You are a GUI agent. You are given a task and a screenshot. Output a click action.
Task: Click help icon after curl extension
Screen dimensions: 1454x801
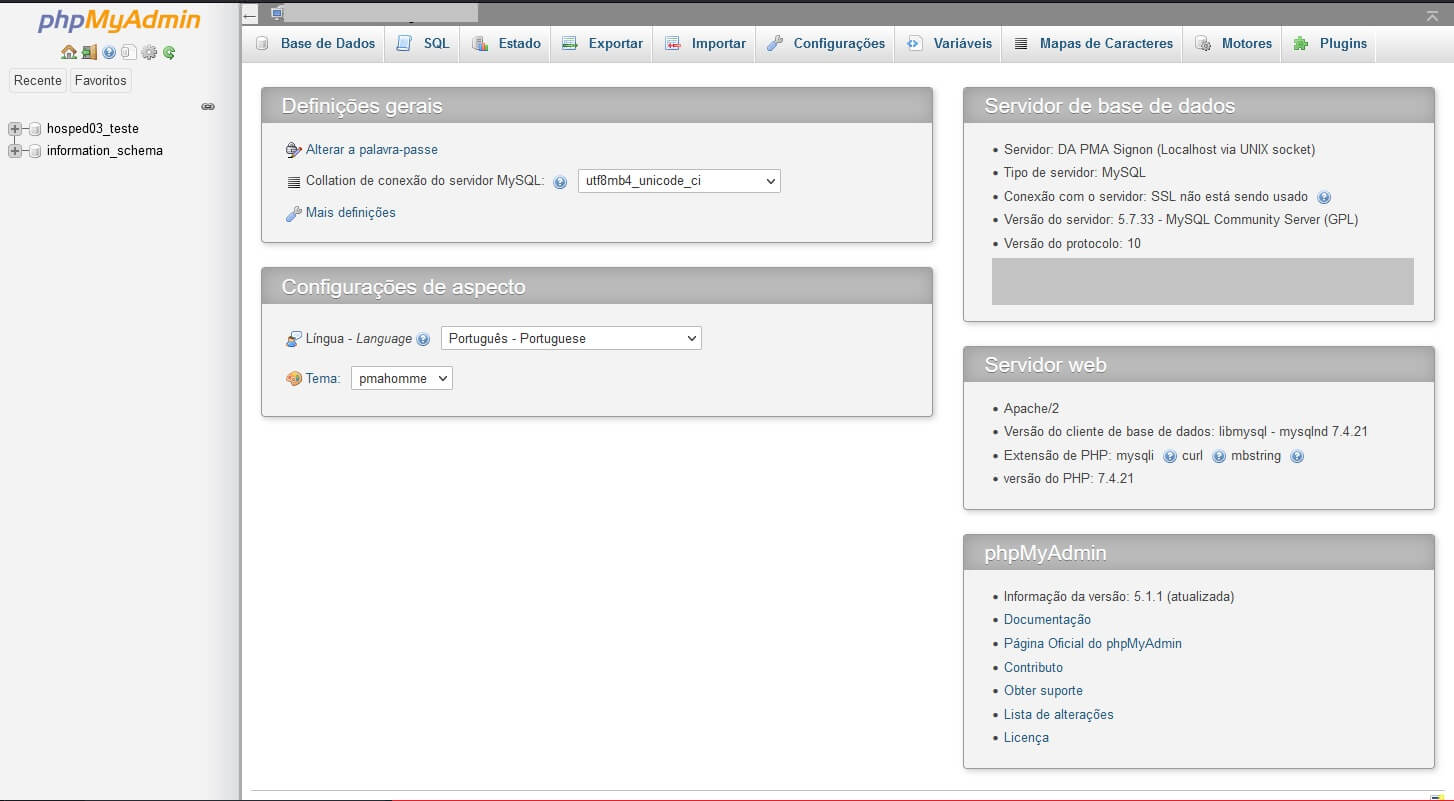click(1219, 456)
